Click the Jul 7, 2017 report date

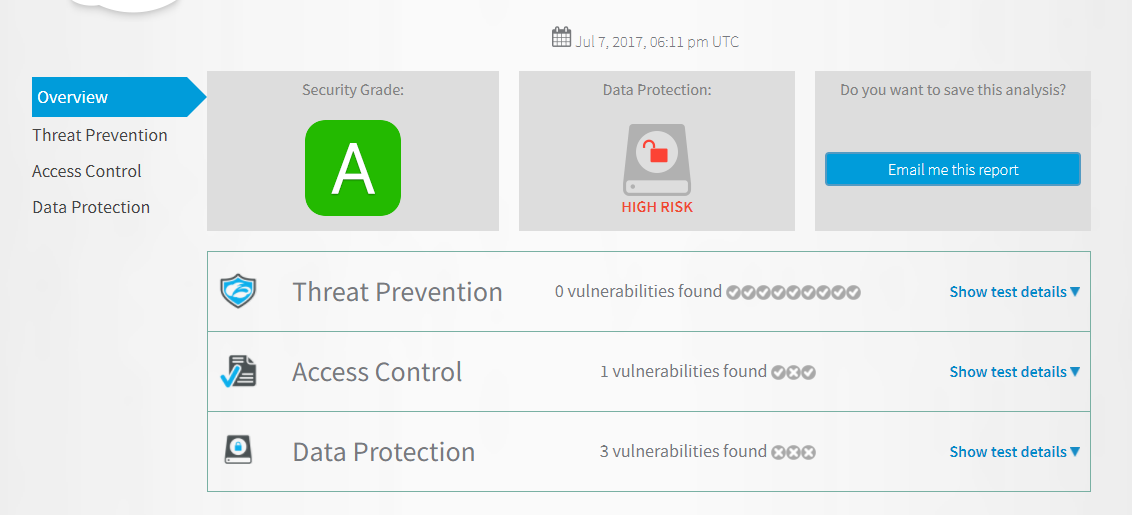pos(657,42)
